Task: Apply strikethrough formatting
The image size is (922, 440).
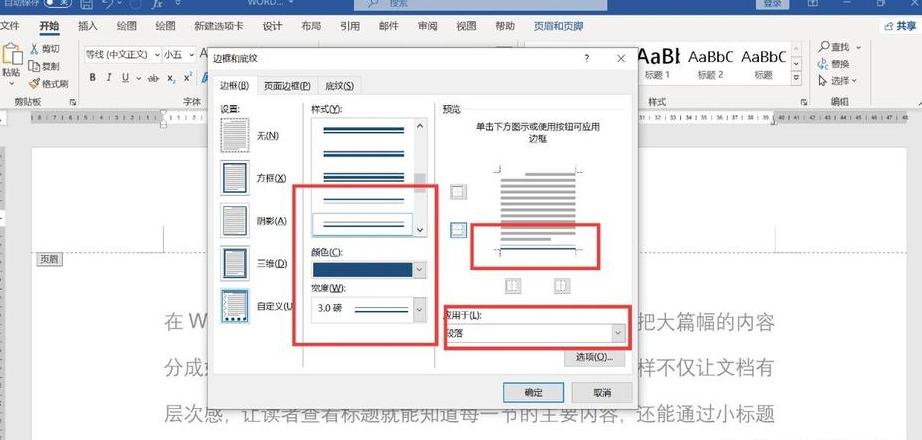Action: [153, 78]
